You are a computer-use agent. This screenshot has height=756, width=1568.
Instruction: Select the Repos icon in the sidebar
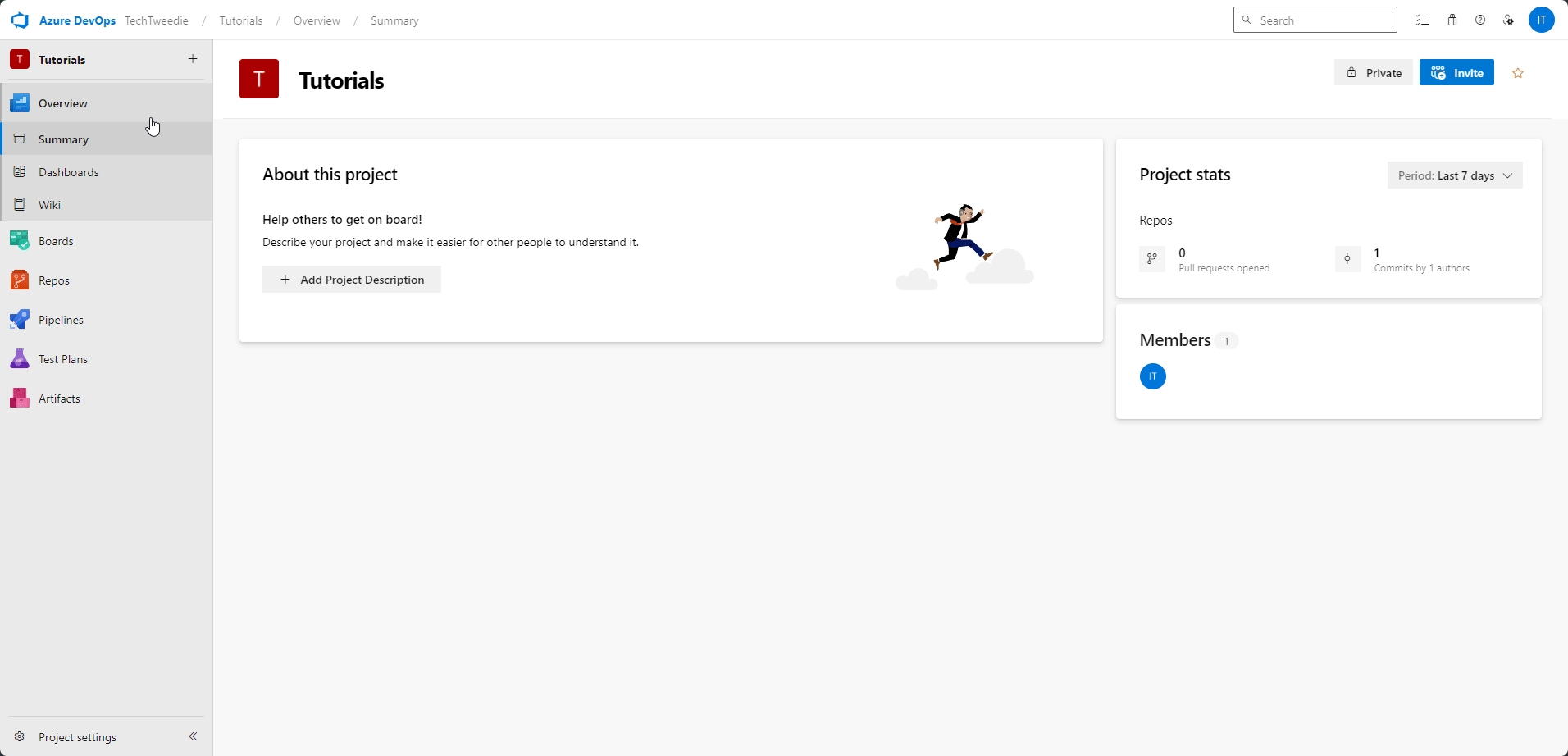coord(20,280)
